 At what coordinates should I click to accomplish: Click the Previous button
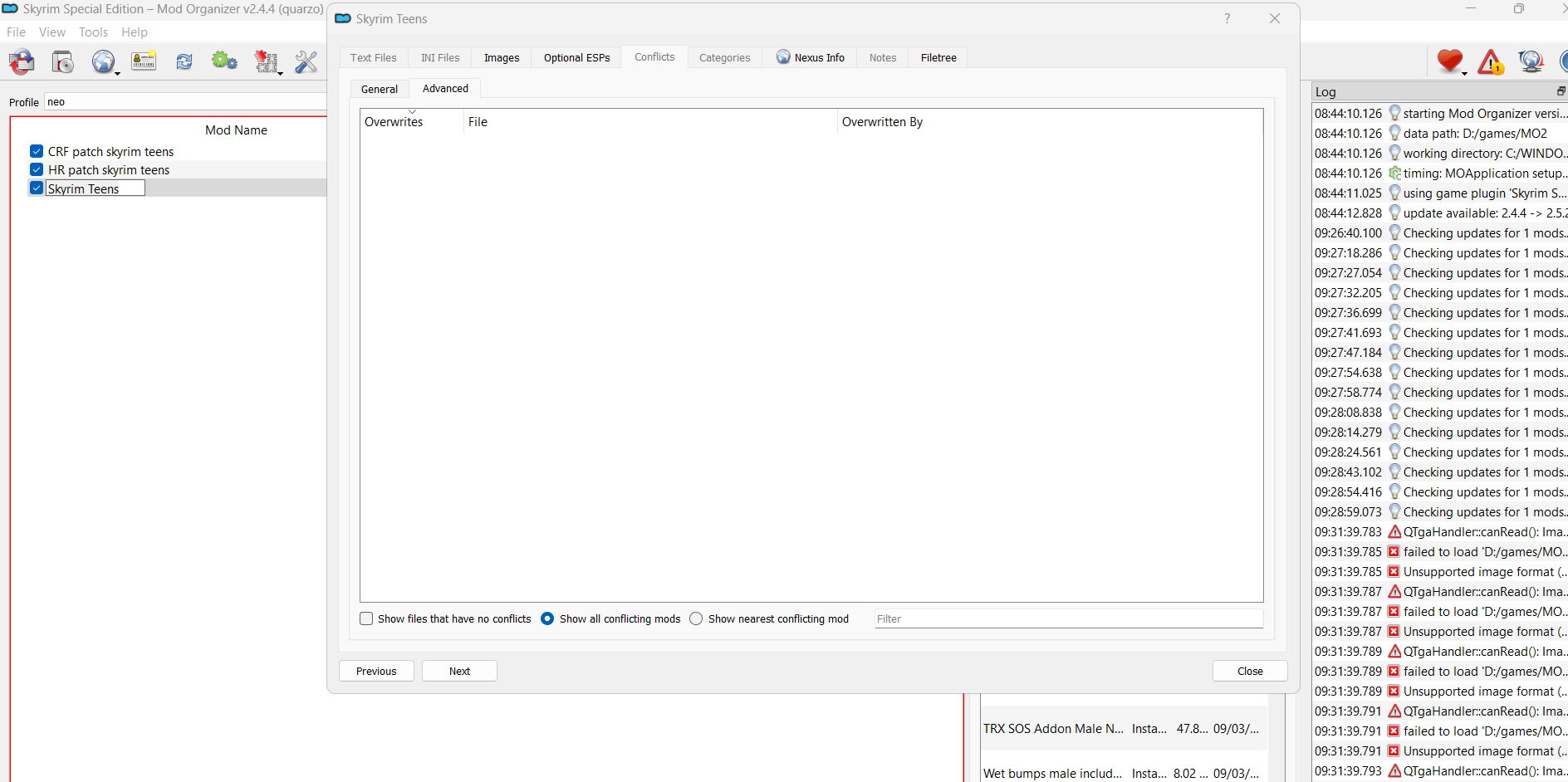[x=376, y=671]
